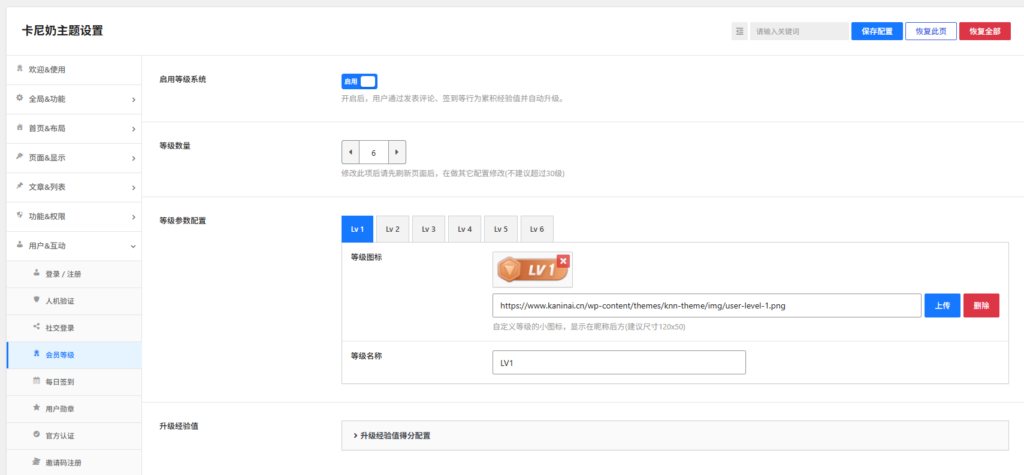This screenshot has width=1024, height=475.
Task: Open the 欢迎&使用 section
Action: [x=74, y=70]
